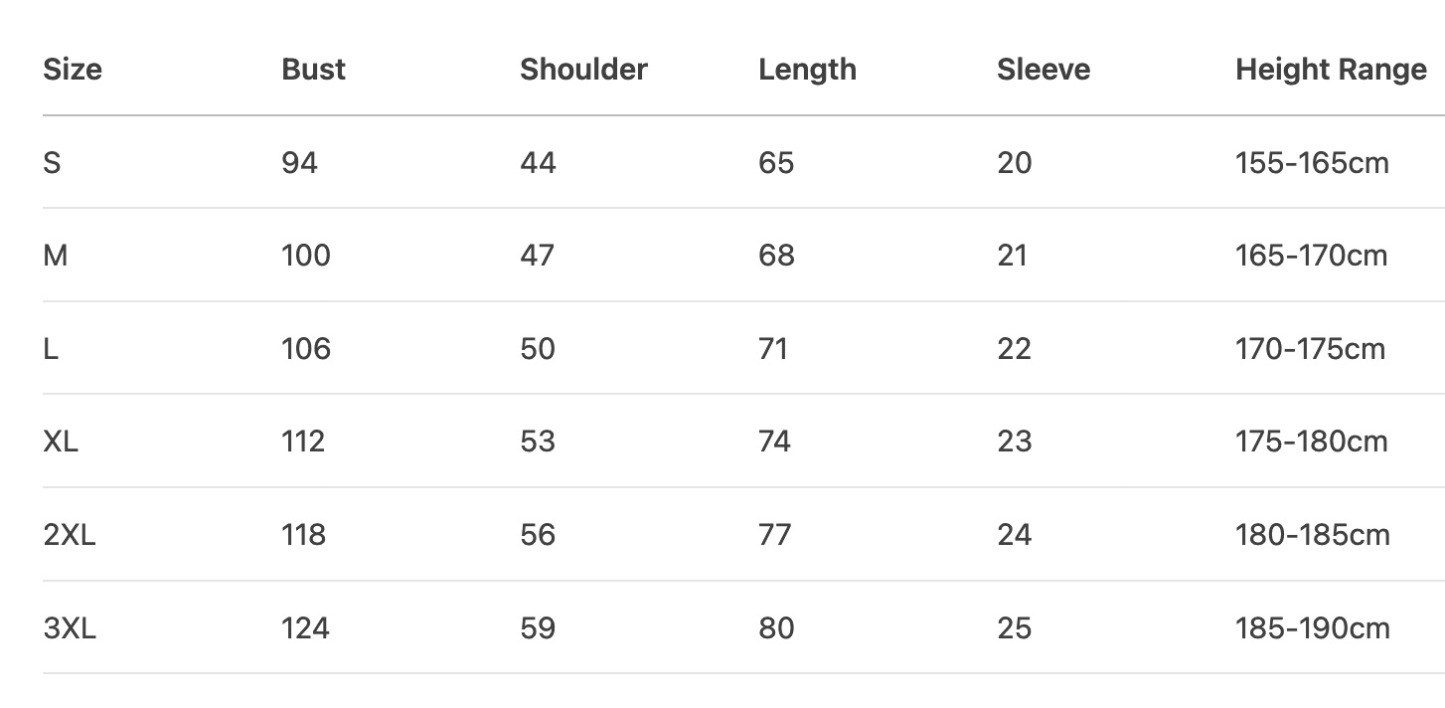Click length value 74
This screenshot has width=1445, height=708.
click(775, 441)
